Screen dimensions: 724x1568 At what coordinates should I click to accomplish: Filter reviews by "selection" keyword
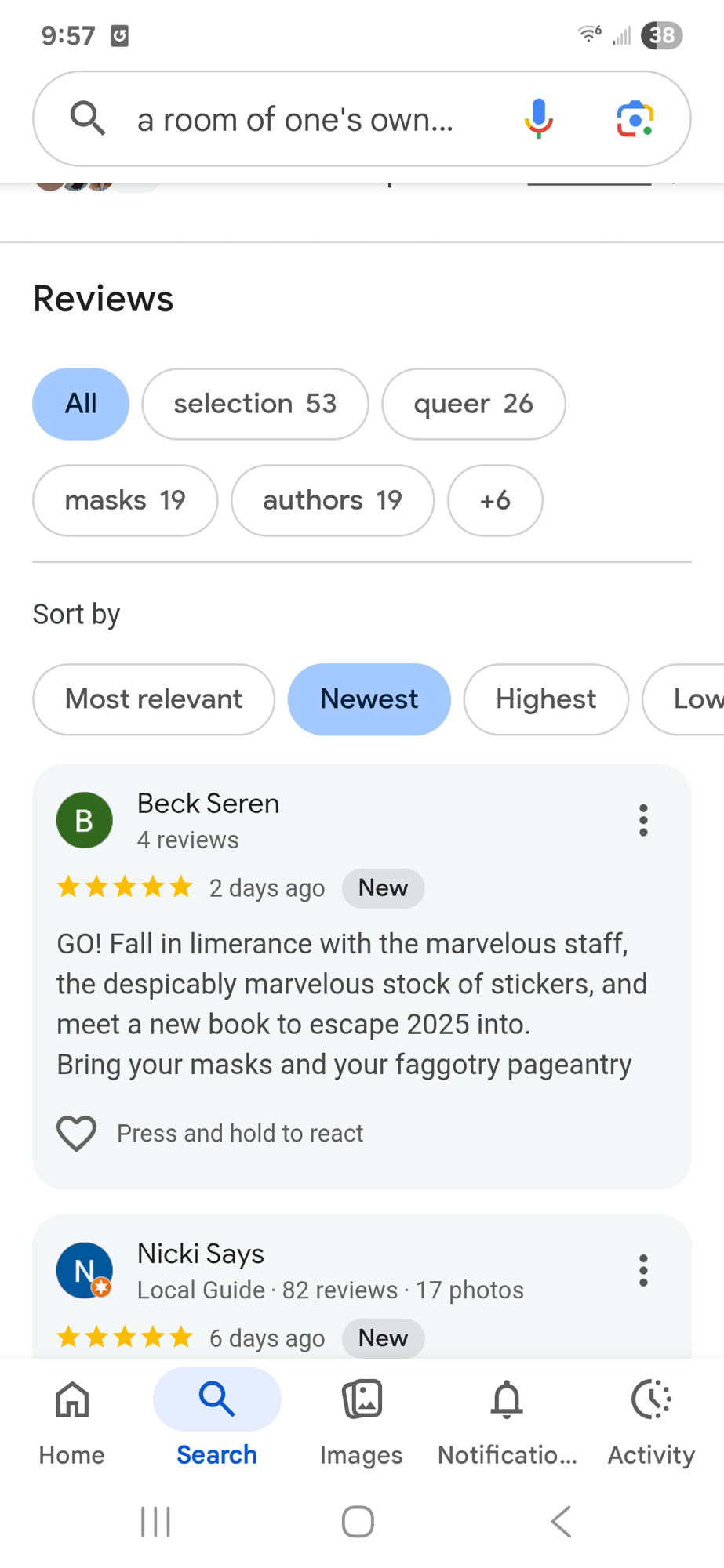(255, 404)
